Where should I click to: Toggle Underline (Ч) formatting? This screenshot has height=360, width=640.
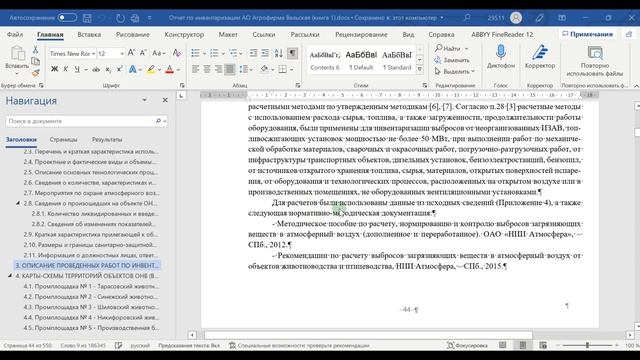pos(77,69)
